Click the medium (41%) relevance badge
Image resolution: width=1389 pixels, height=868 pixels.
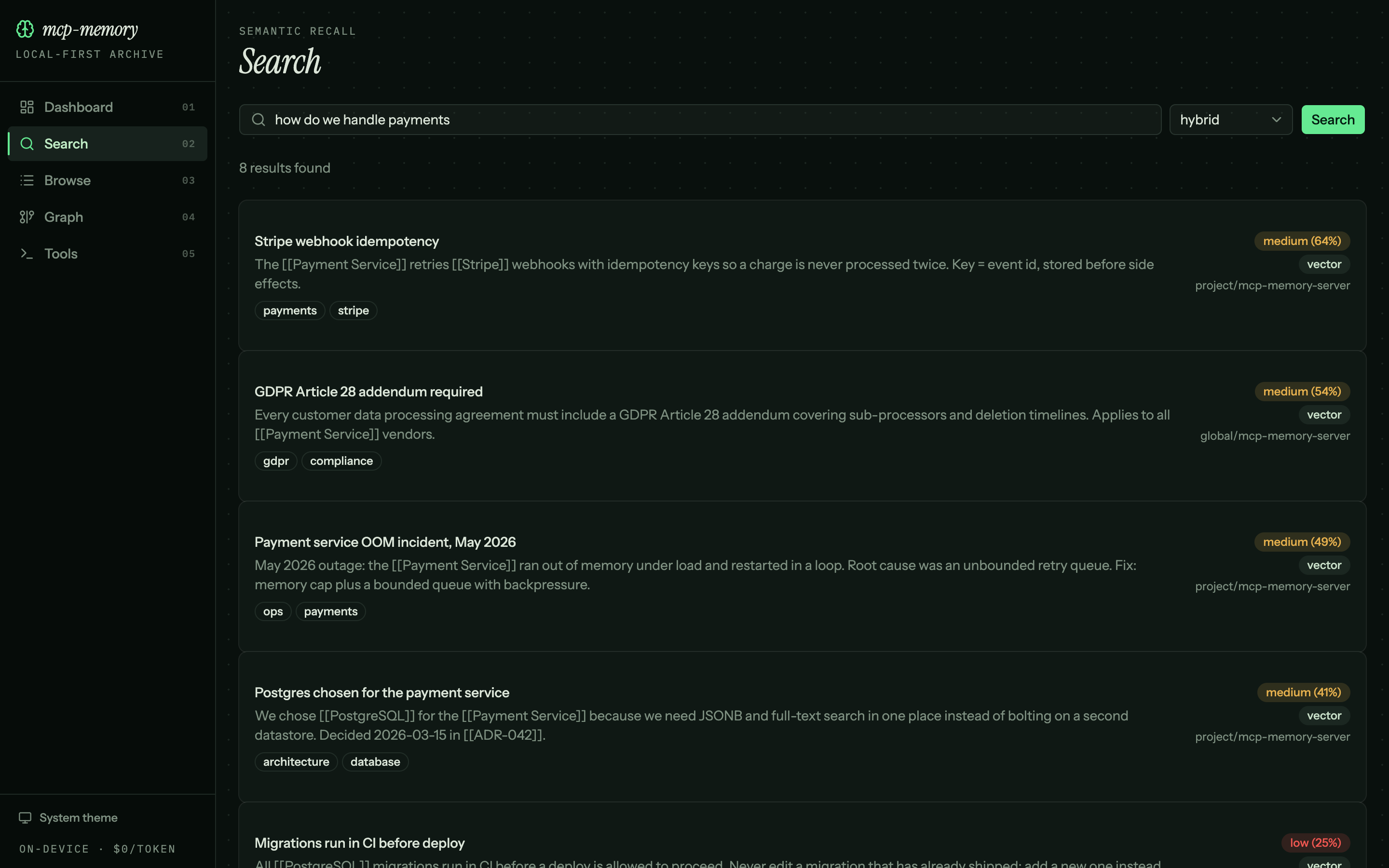click(x=1304, y=692)
